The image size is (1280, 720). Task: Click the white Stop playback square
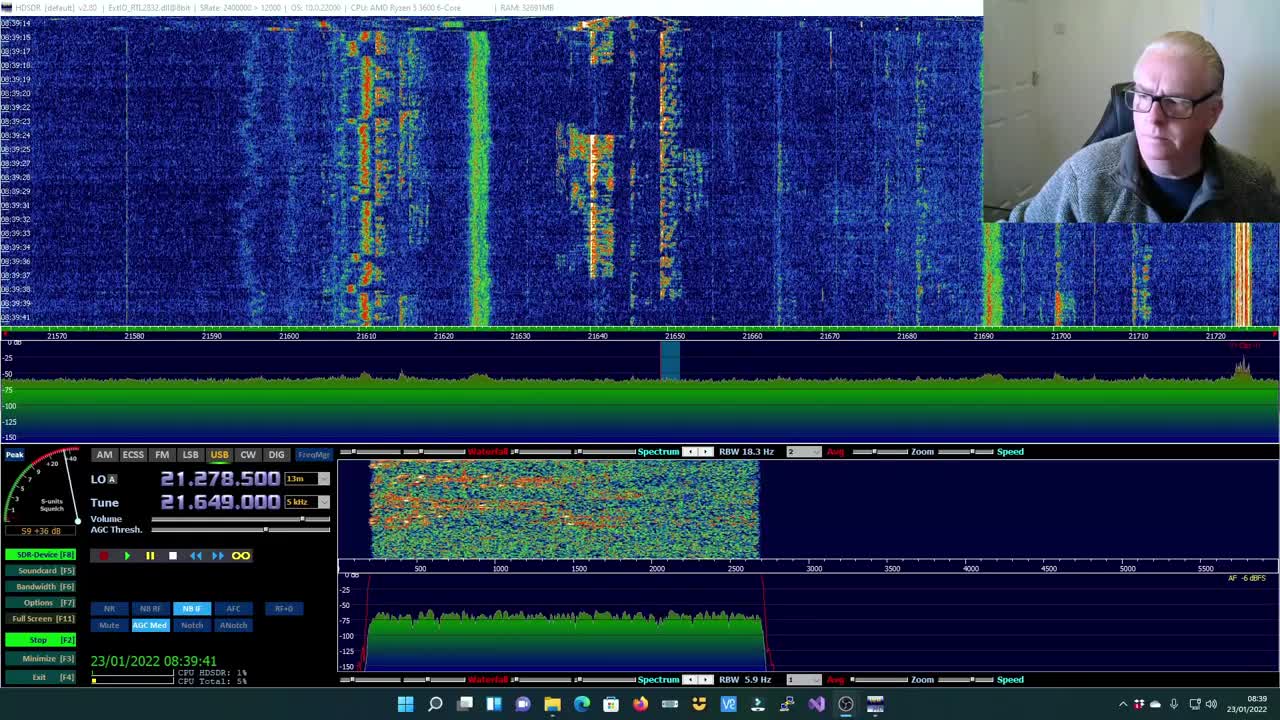click(x=172, y=556)
